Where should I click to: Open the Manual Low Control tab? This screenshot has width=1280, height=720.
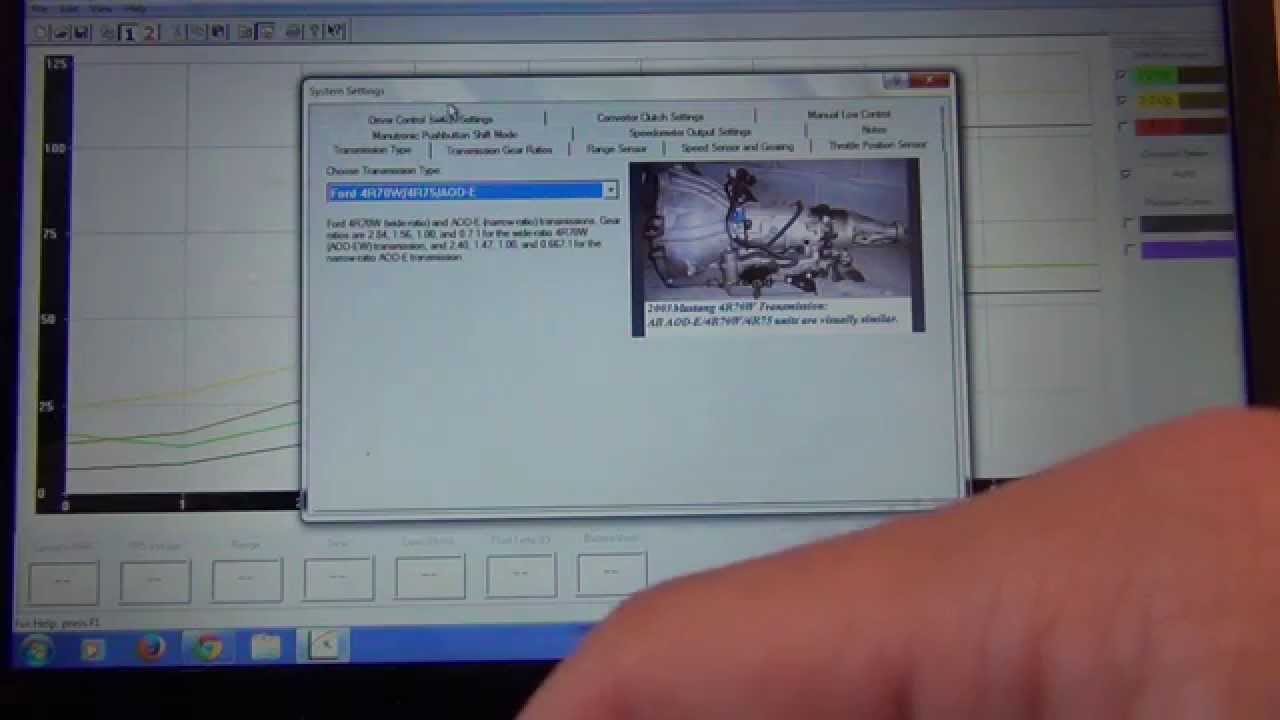(849, 114)
